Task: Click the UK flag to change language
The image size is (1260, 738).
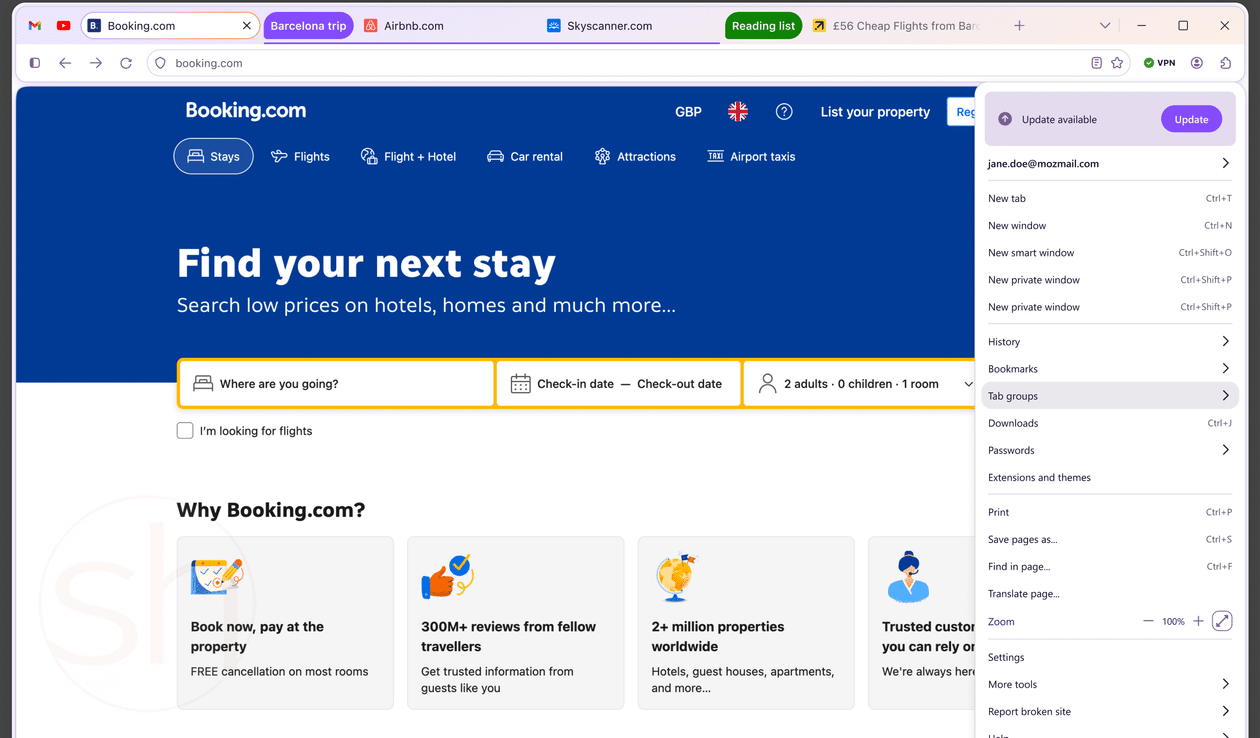Action: [x=737, y=111]
